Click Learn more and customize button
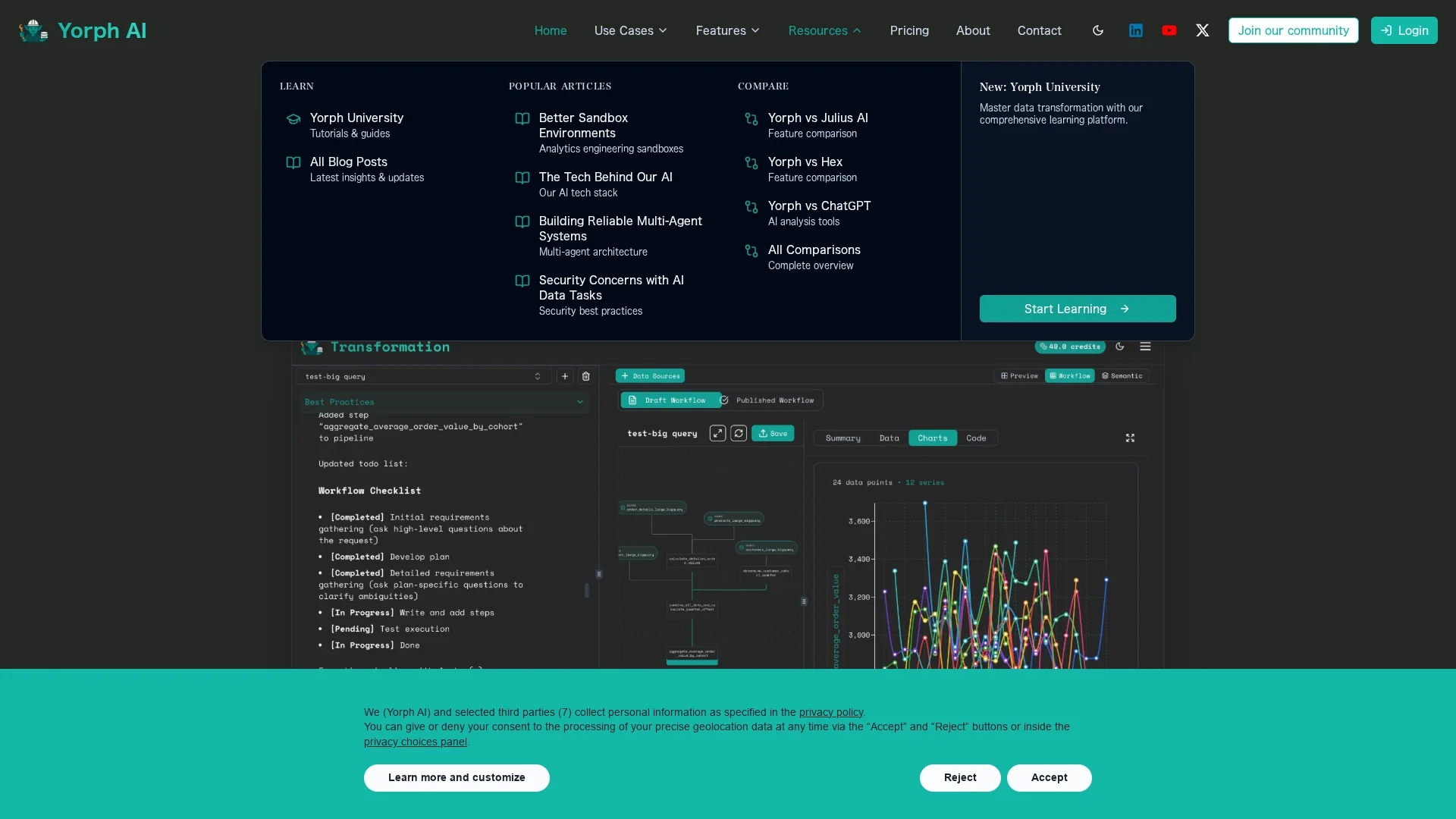 coord(457,778)
